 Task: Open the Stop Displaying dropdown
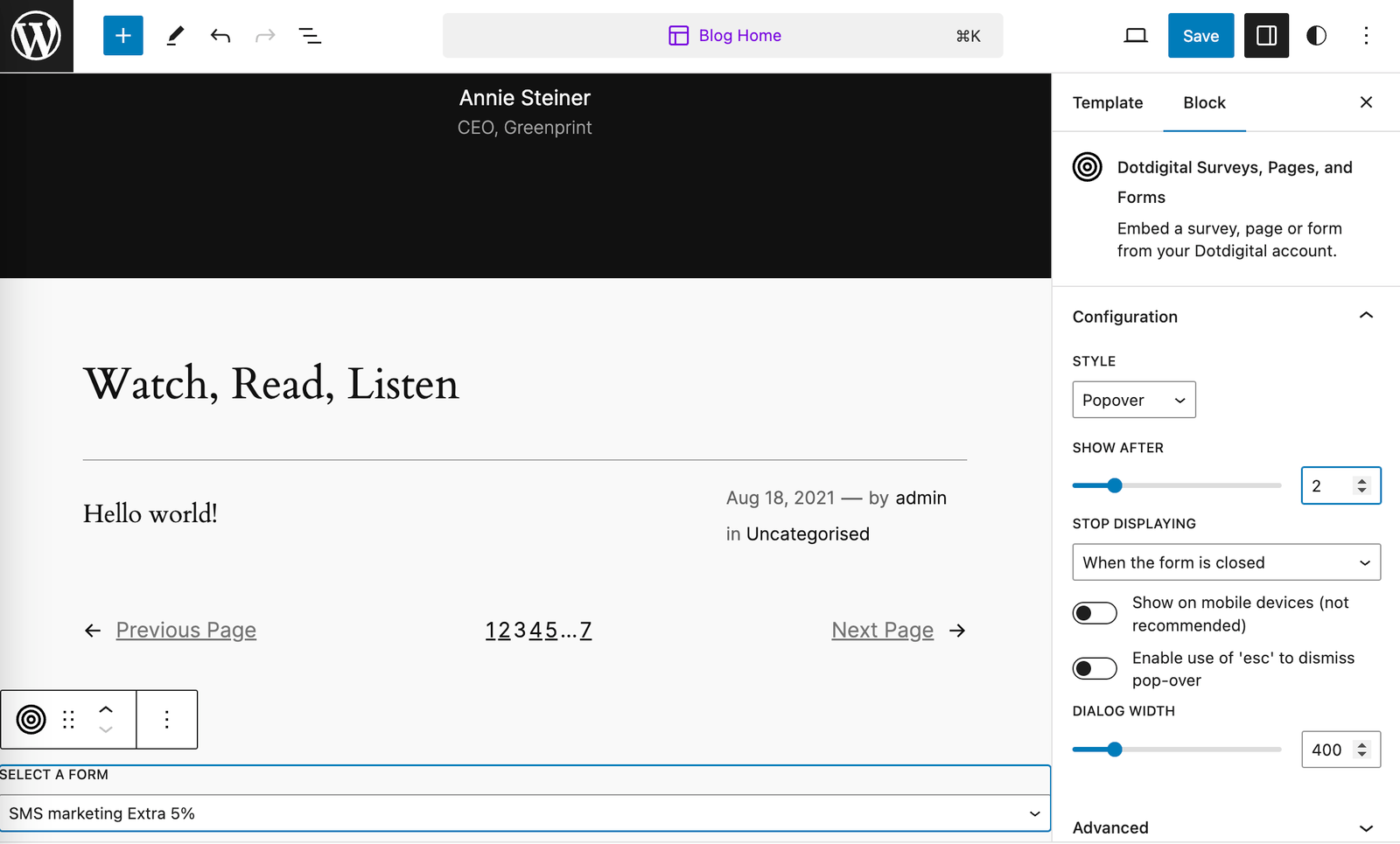click(x=1225, y=562)
